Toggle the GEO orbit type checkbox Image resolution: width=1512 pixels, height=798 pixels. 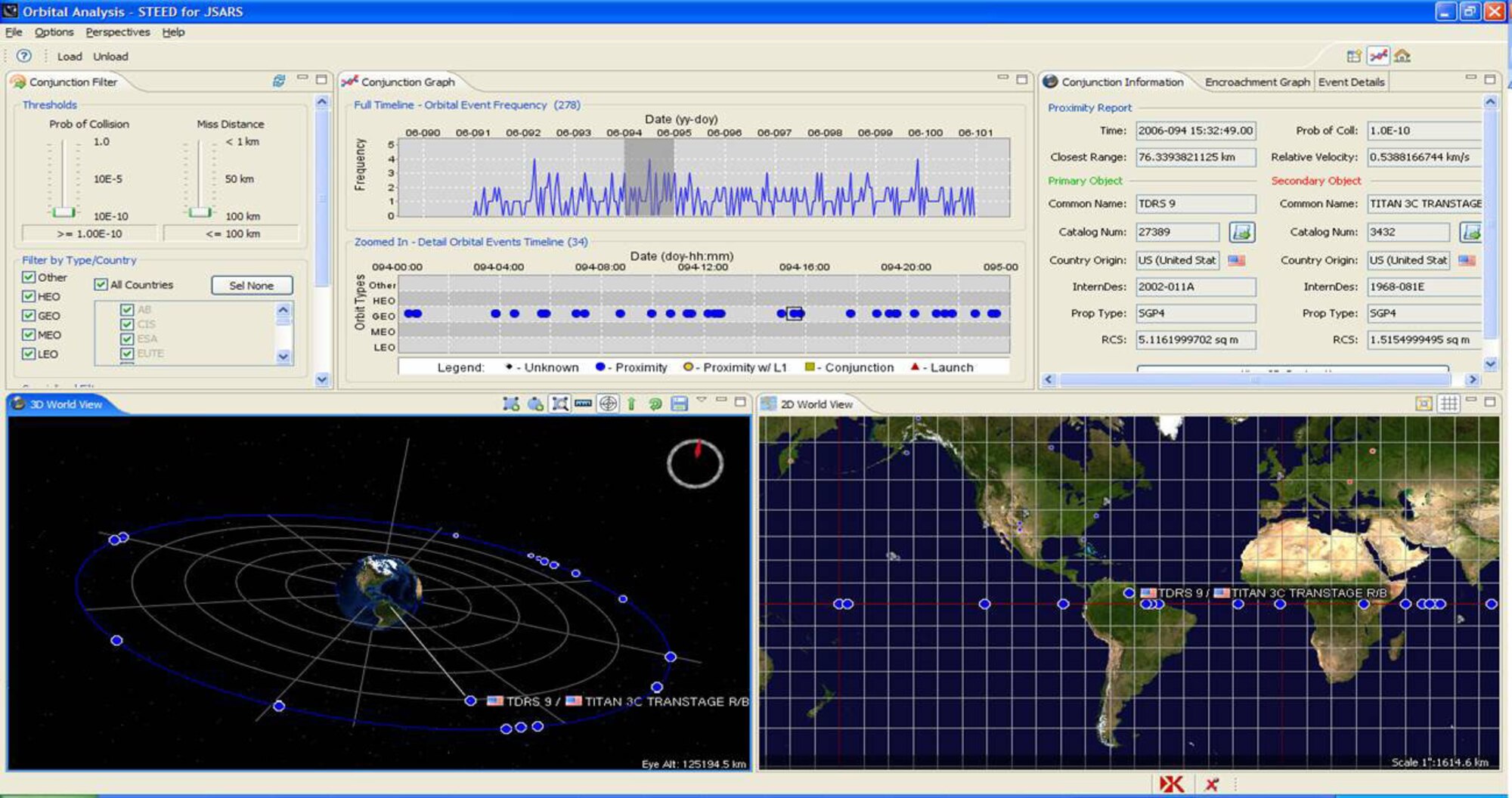[x=29, y=315]
